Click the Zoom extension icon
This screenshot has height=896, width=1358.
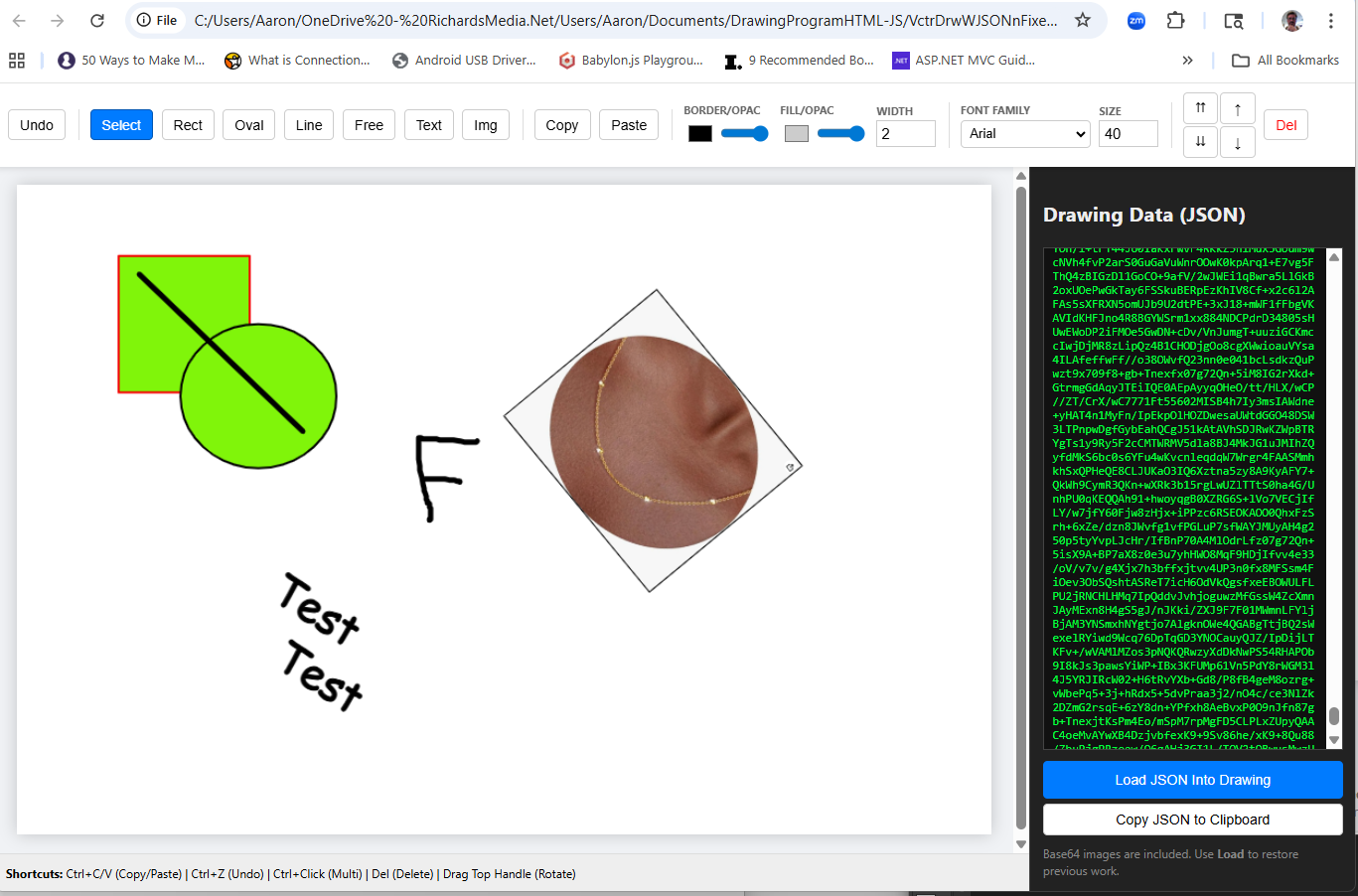(1135, 20)
